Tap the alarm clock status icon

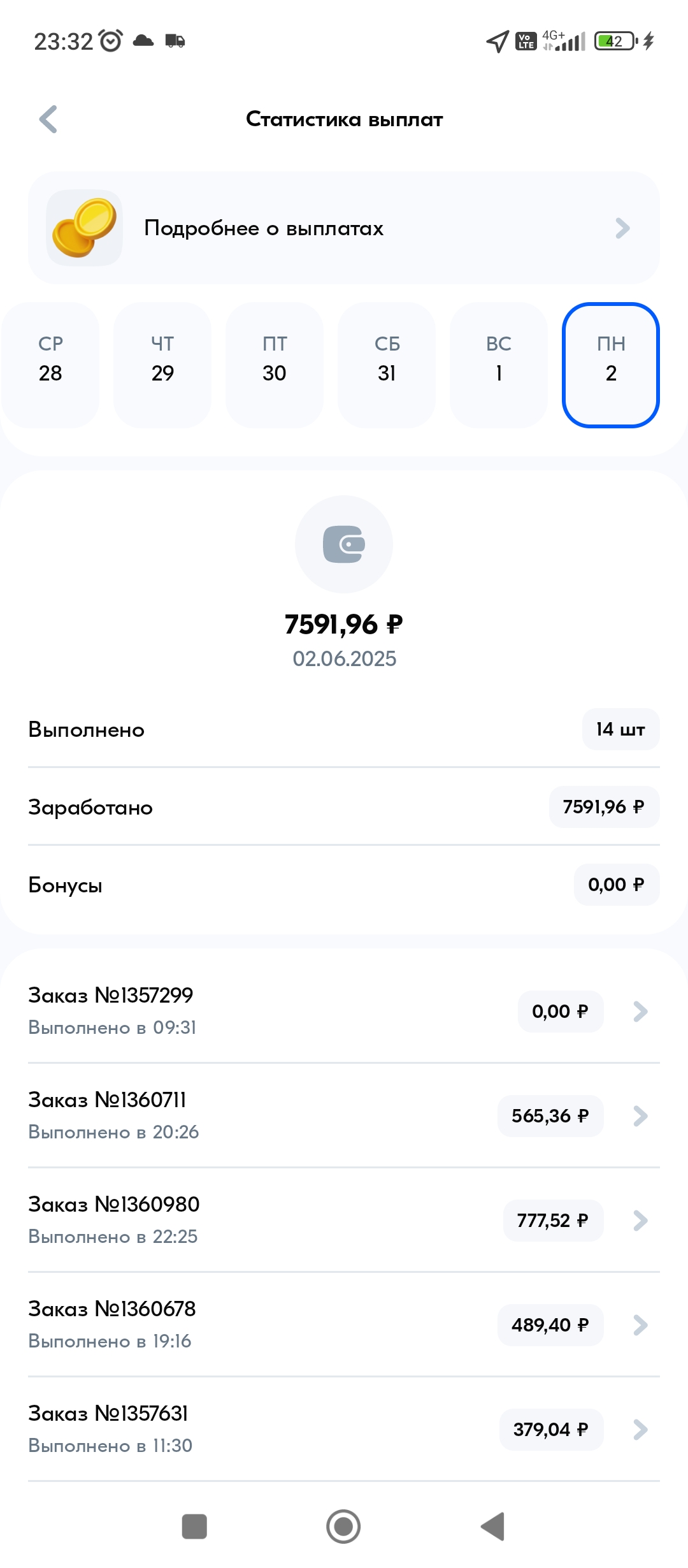[x=111, y=41]
